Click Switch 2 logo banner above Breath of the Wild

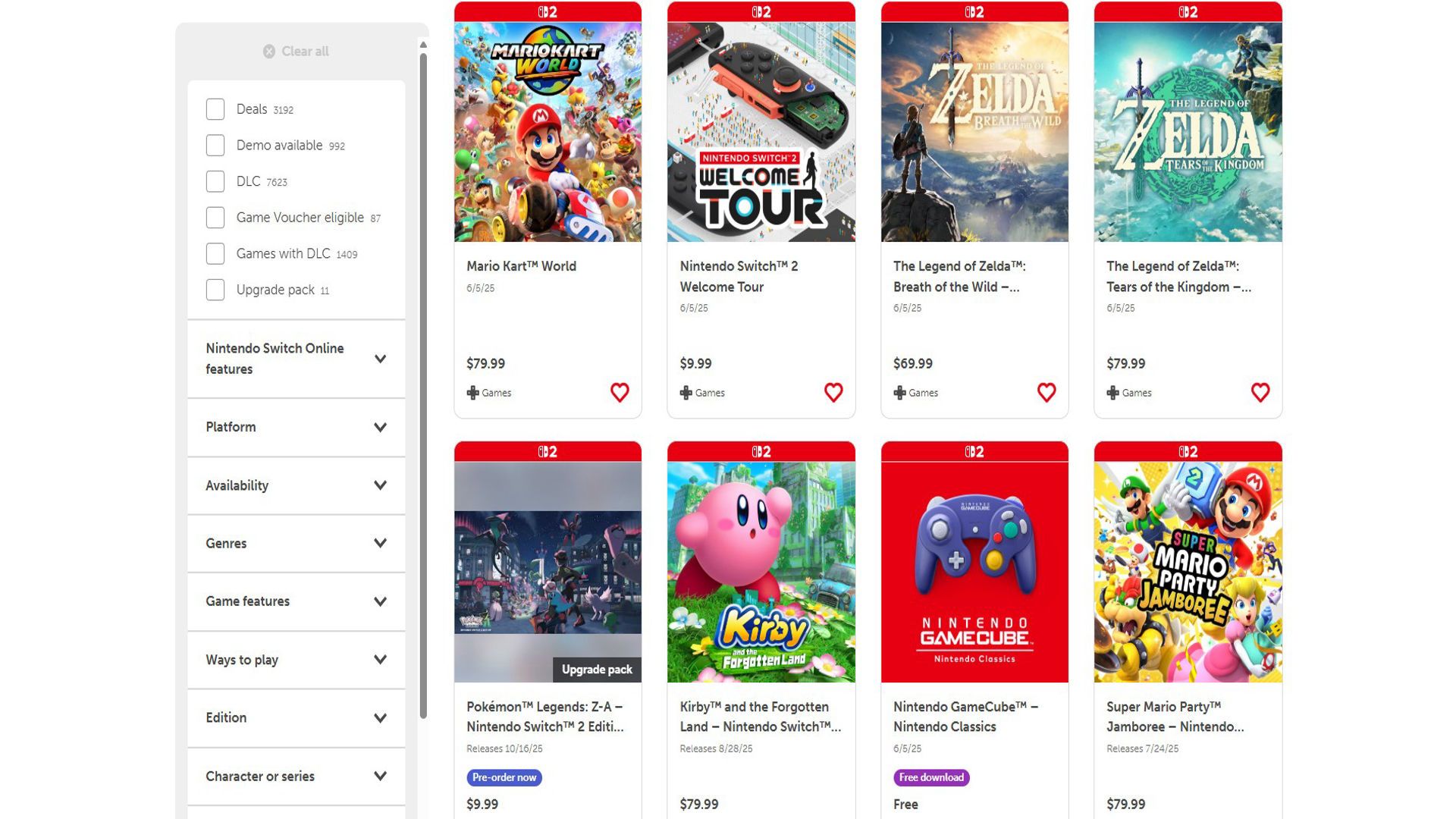coord(974,11)
